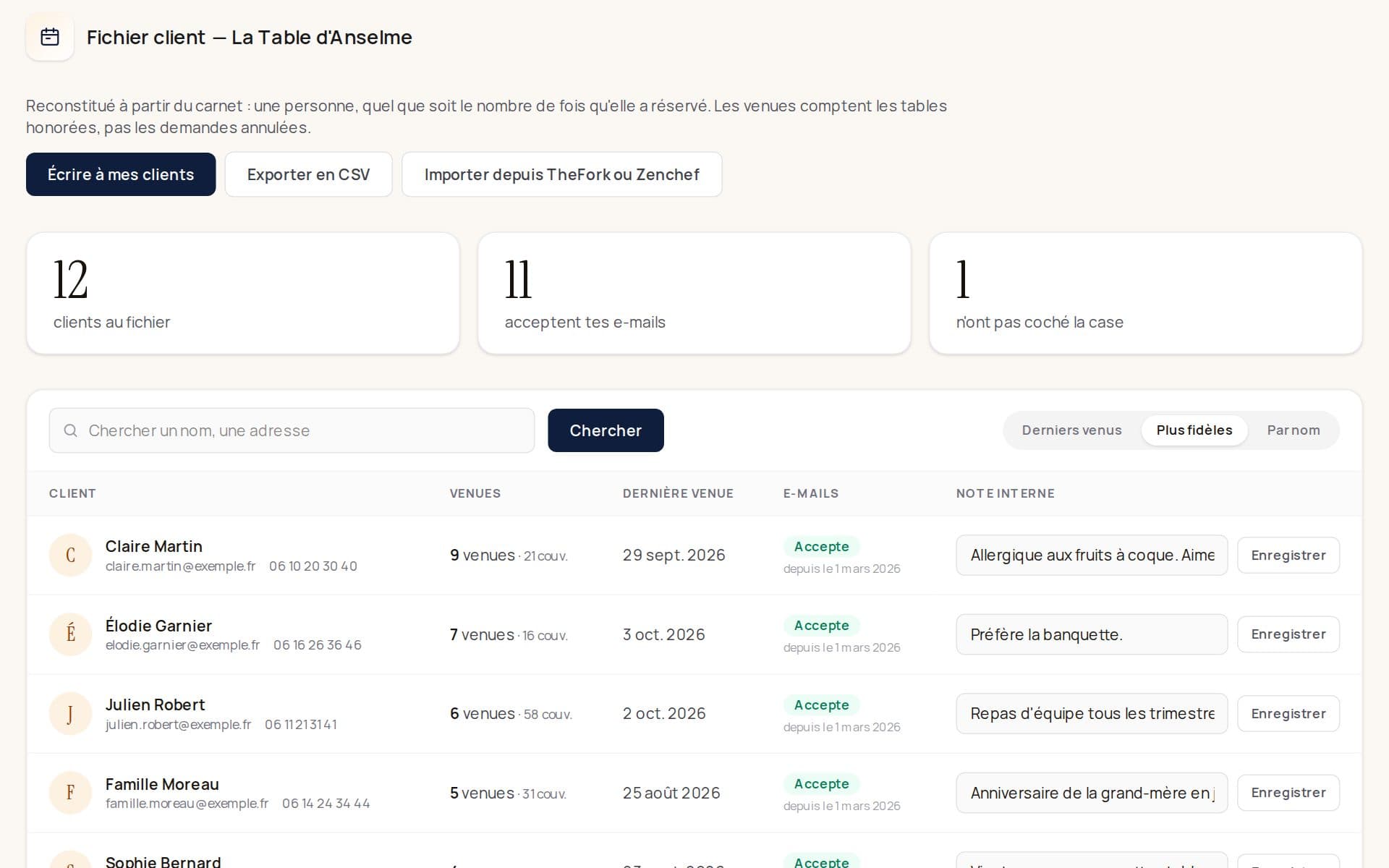Click Enregistrer in Élodie Garnier's row

point(1288,634)
